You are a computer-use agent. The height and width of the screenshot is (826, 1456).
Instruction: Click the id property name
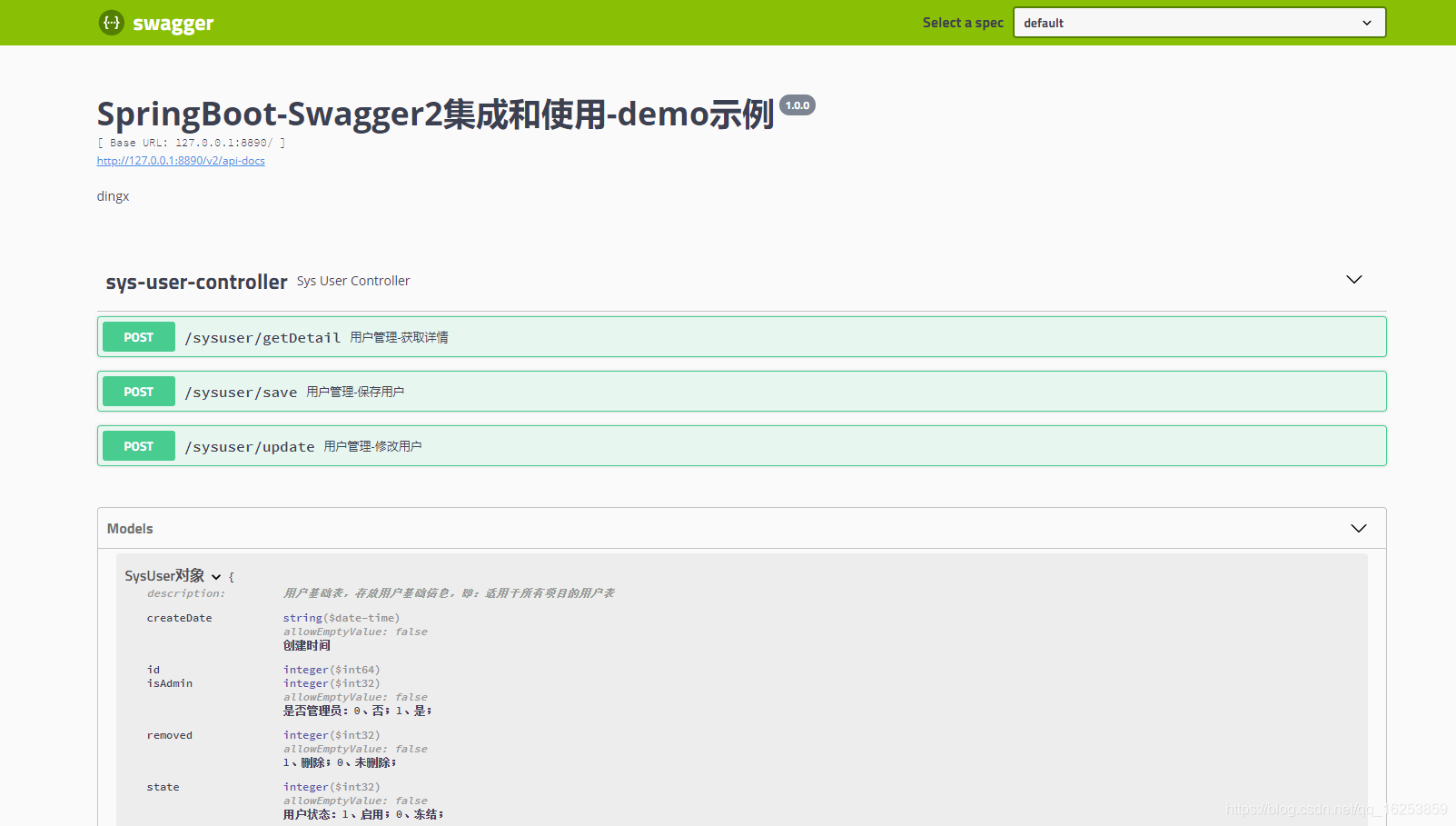point(154,670)
